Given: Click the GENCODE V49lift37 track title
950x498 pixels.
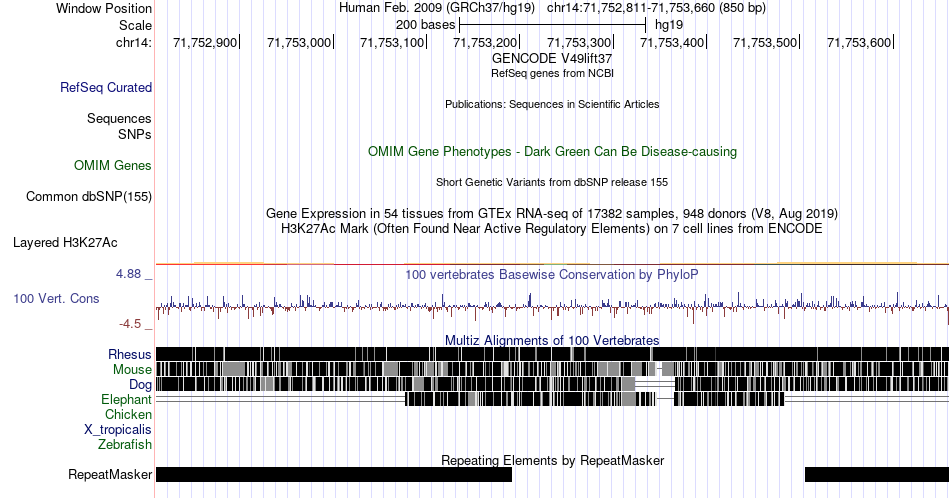Looking at the screenshot, I should pos(552,58).
